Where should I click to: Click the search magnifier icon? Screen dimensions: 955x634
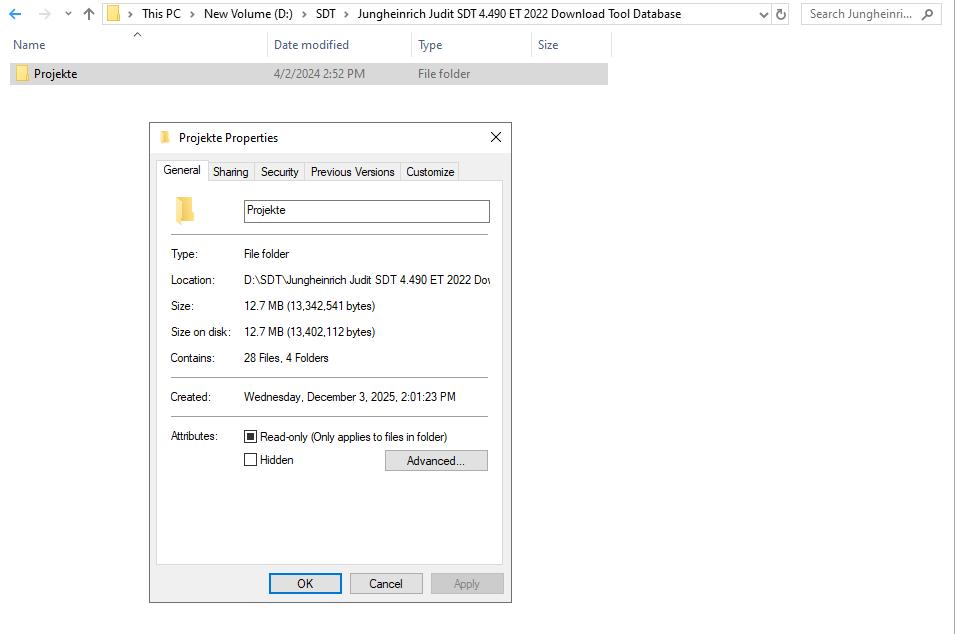point(928,14)
